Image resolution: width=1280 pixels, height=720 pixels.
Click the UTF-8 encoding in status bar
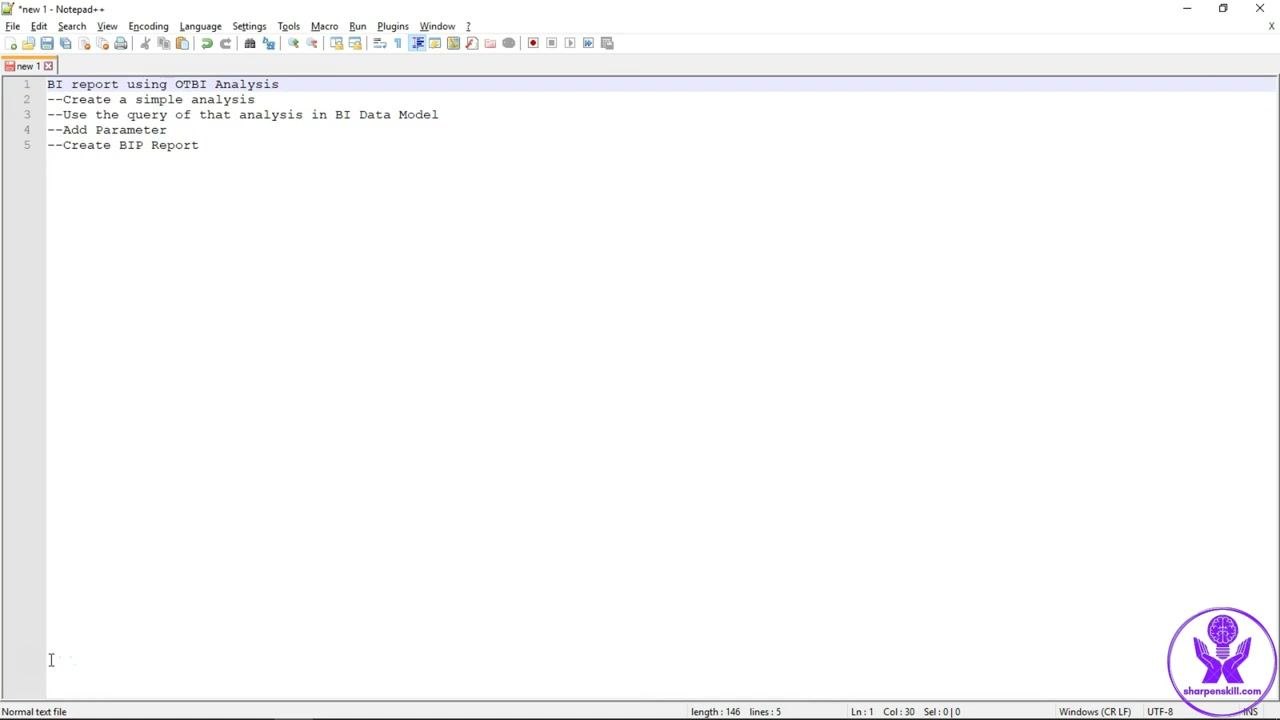[1160, 712]
